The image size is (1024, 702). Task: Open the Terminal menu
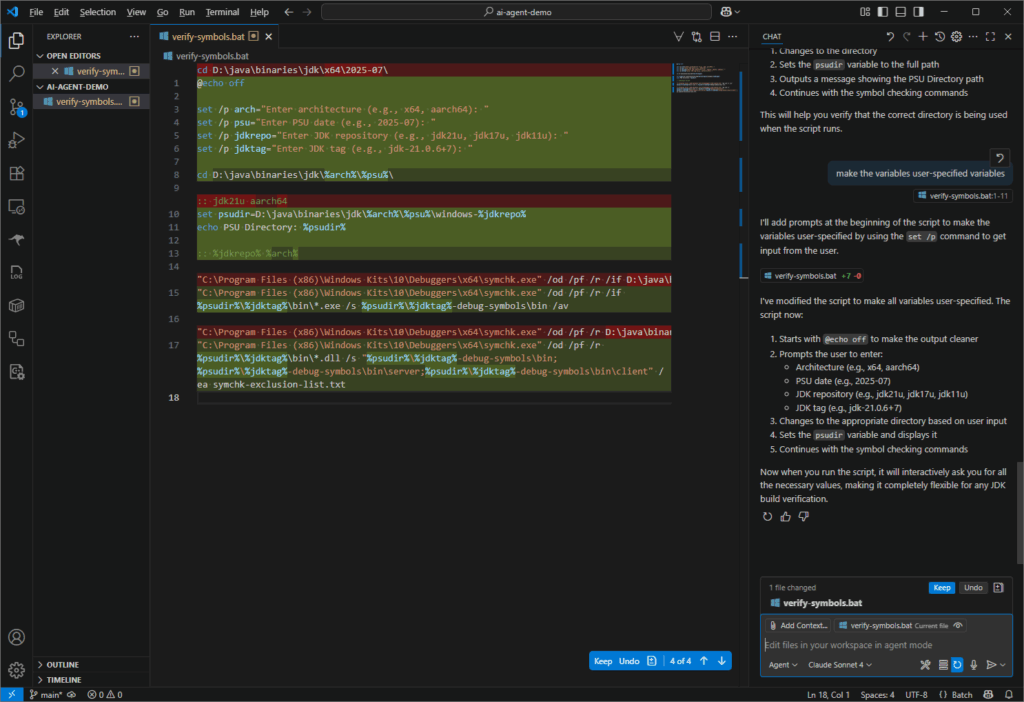click(x=222, y=12)
